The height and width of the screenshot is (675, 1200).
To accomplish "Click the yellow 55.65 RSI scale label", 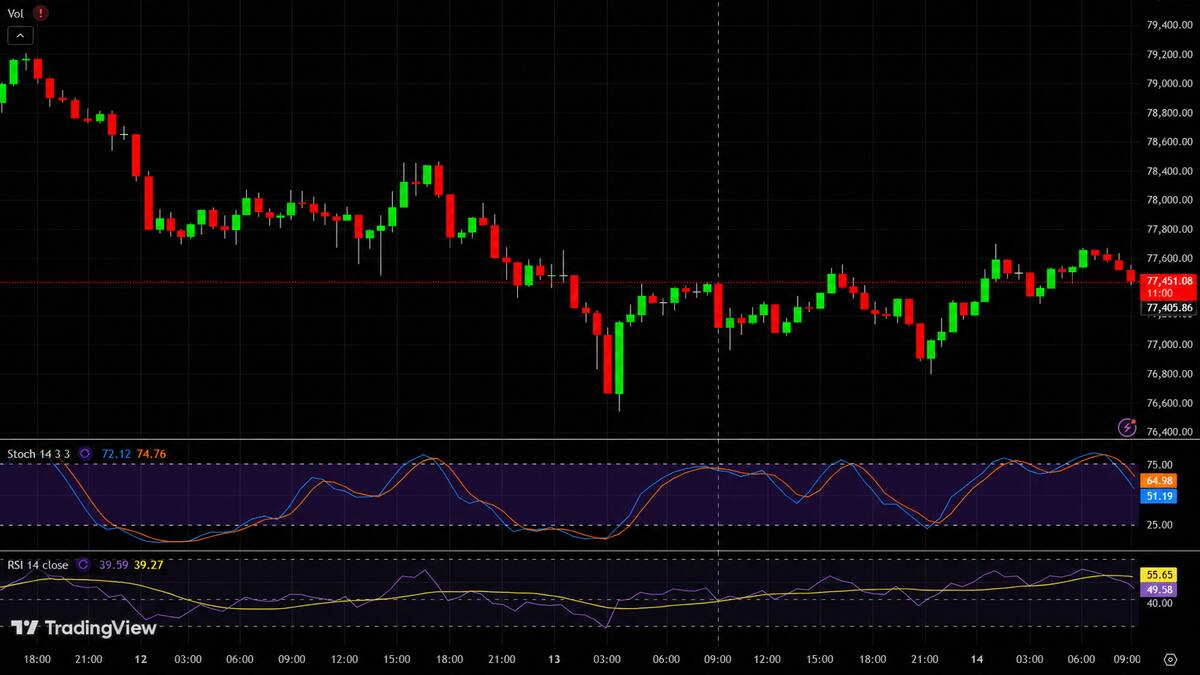I will [1158, 575].
